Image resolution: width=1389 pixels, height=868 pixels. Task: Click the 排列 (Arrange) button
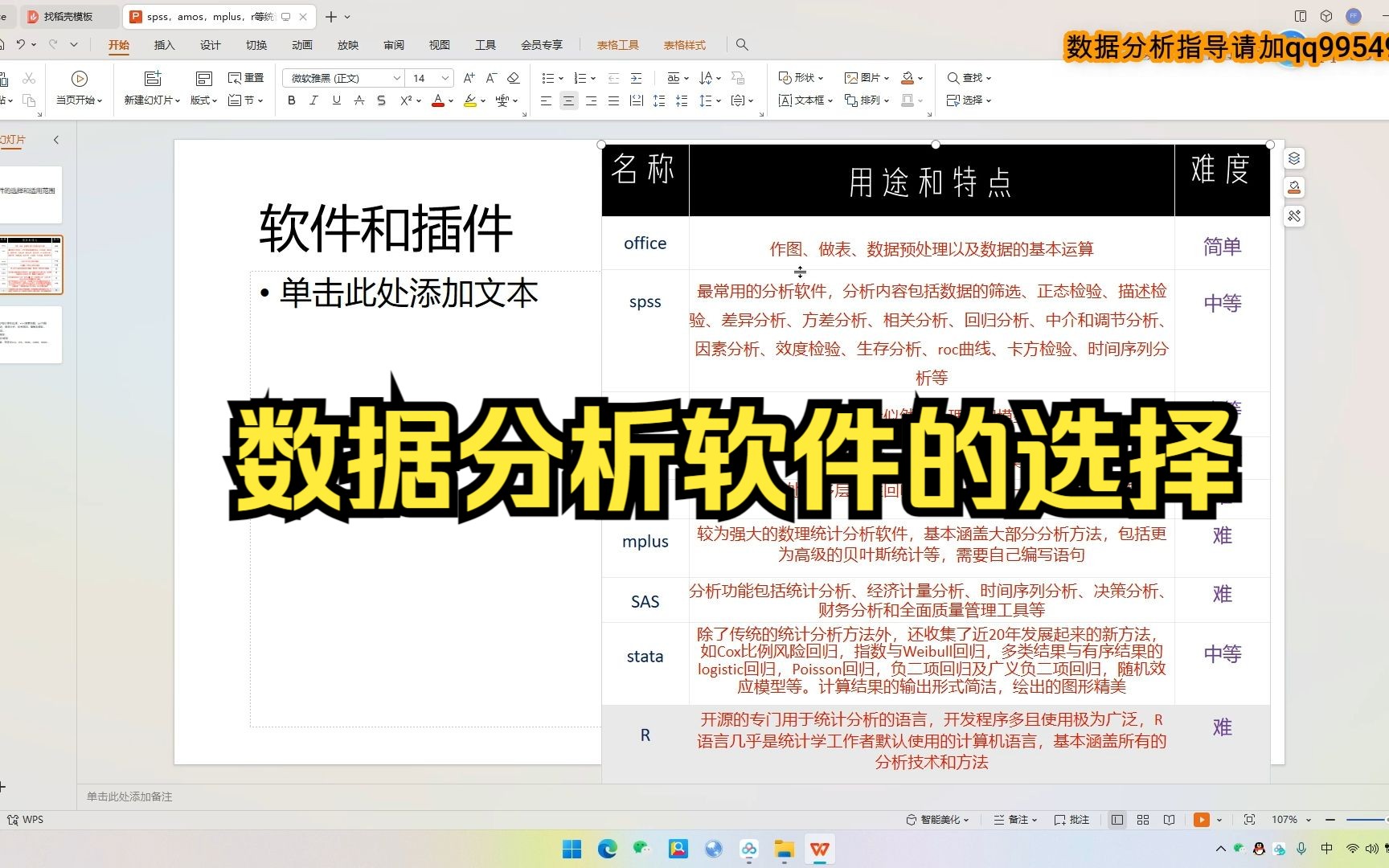coord(867,100)
